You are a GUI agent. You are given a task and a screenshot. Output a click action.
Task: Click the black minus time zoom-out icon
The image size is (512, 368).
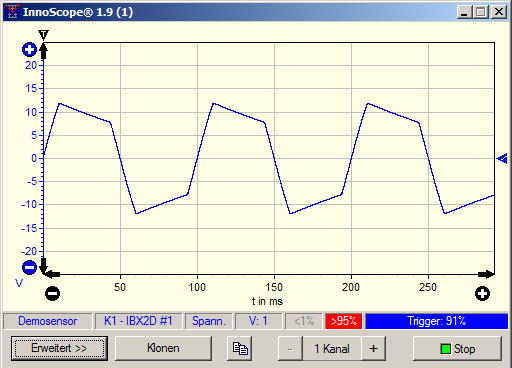[52, 293]
